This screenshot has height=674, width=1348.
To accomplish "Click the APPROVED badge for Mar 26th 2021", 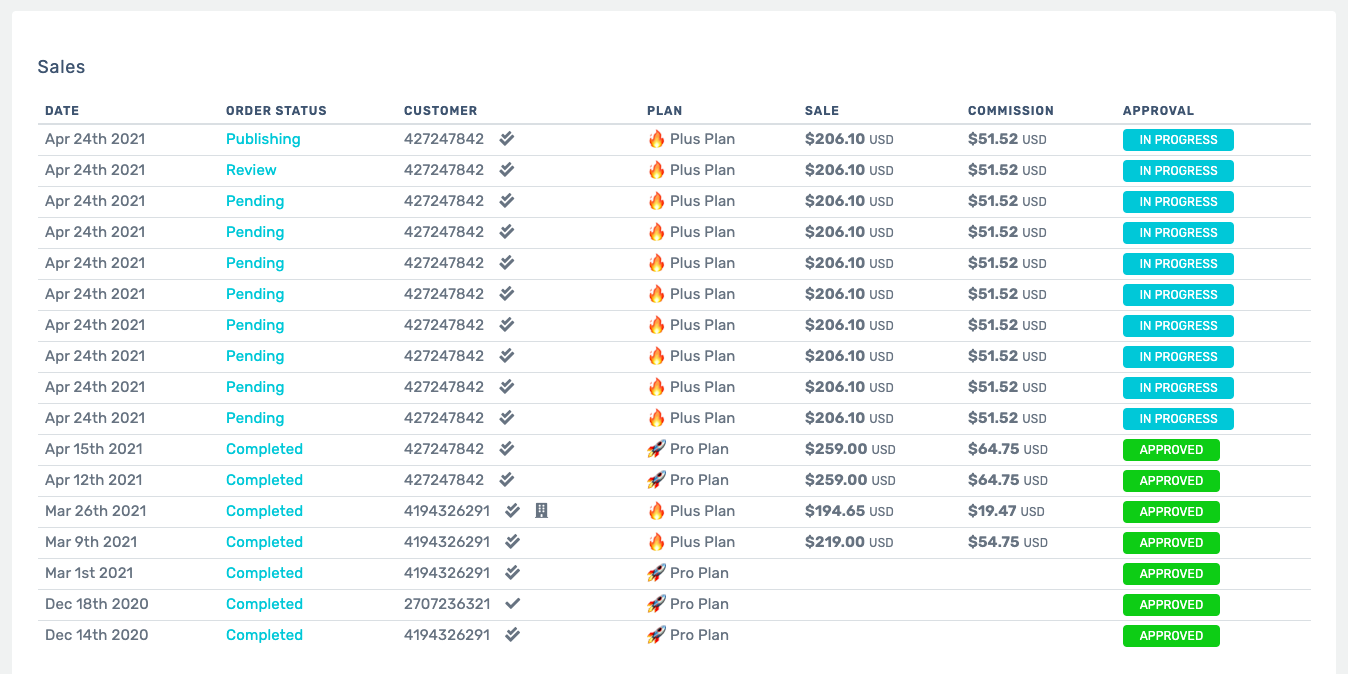I will (x=1171, y=512).
